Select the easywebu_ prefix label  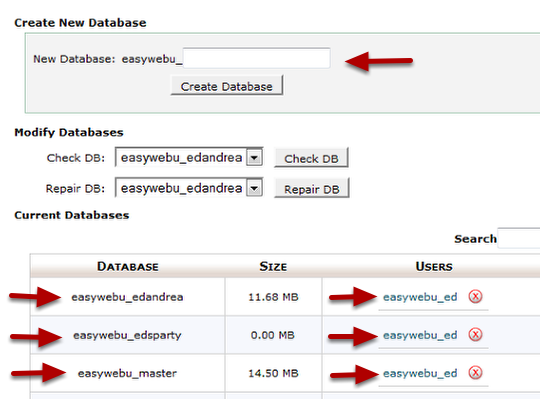(x=152, y=59)
